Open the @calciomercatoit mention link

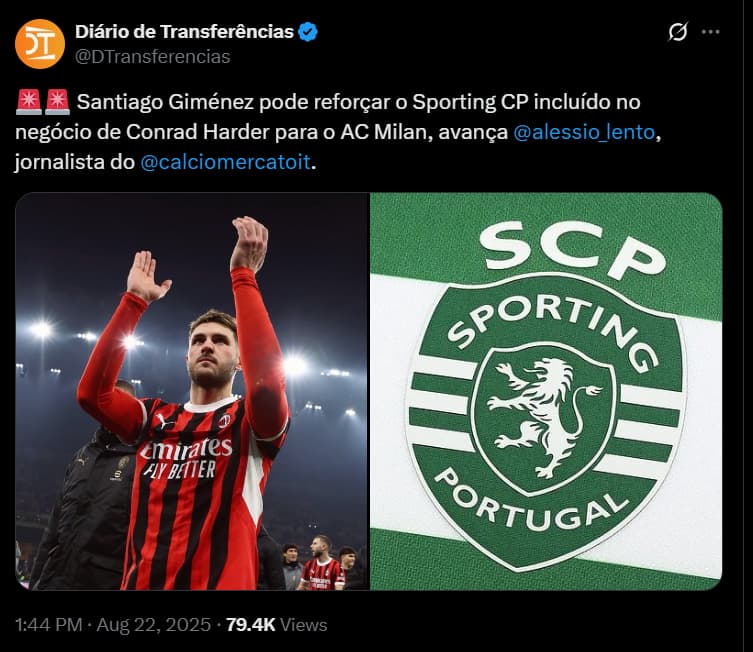tap(225, 162)
